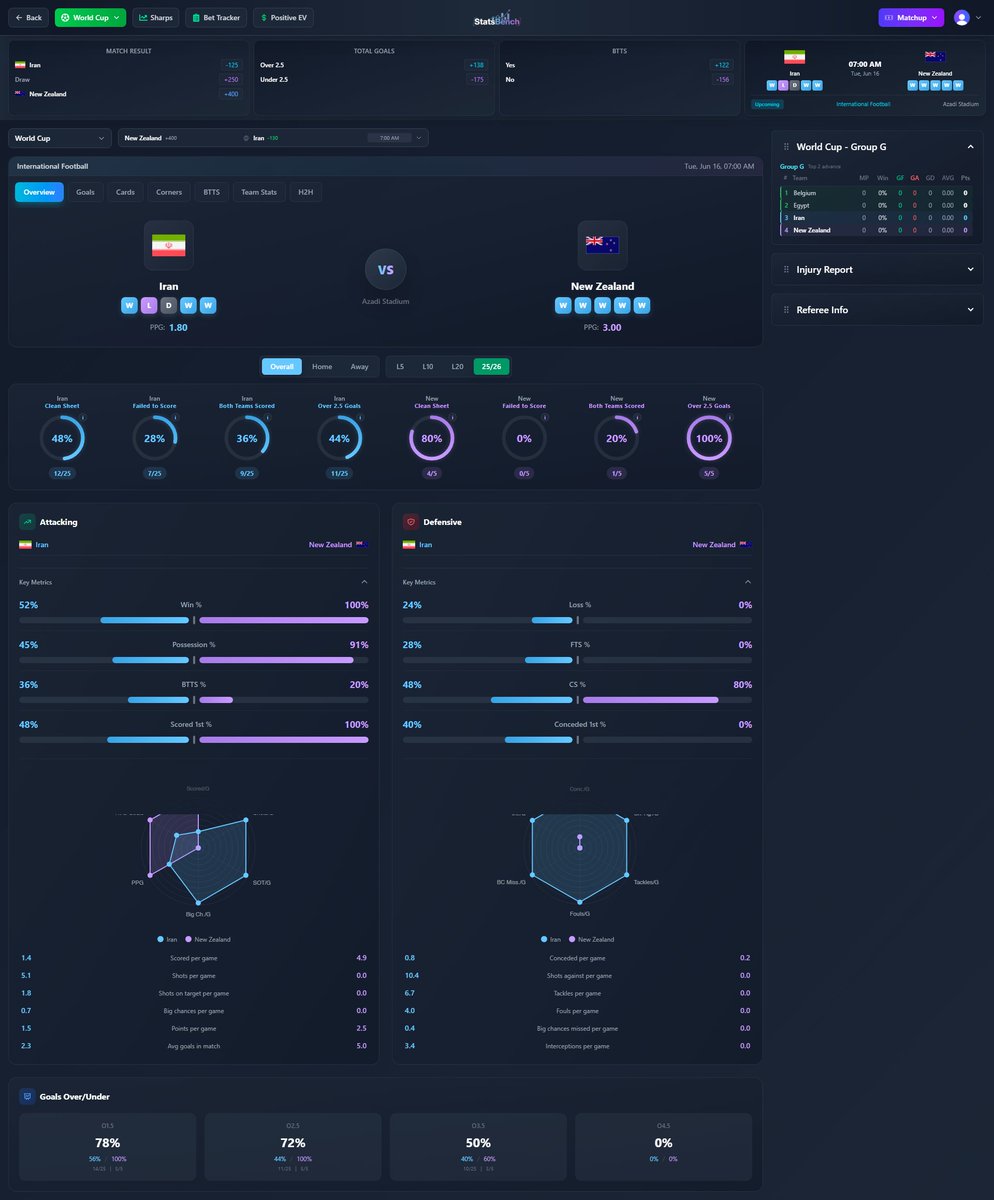The image size is (994, 1200).
Task: Click the Attacking trend chart icon
Action: point(27,522)
